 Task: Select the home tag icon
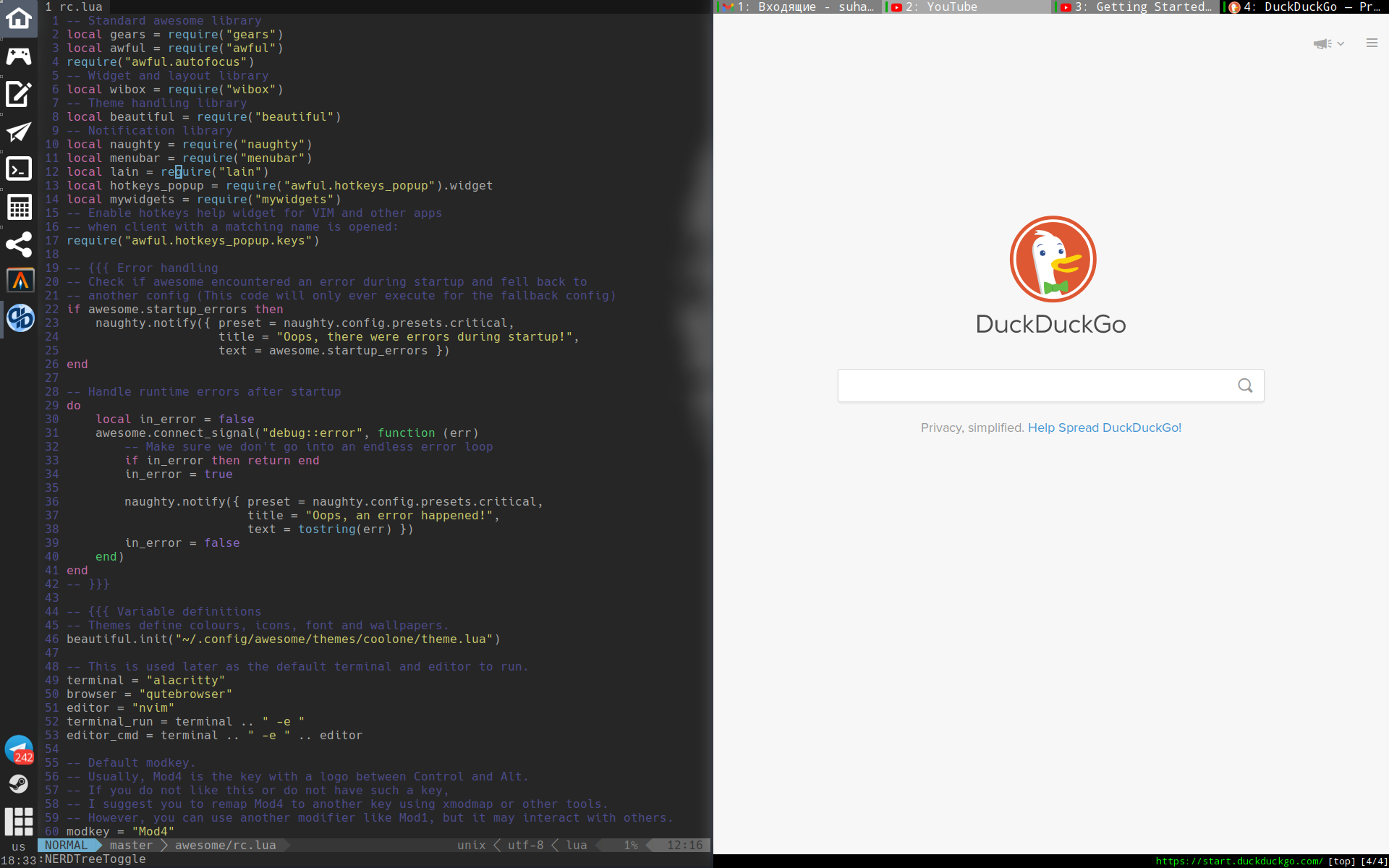pyautogui.click(x=19, y=18)
